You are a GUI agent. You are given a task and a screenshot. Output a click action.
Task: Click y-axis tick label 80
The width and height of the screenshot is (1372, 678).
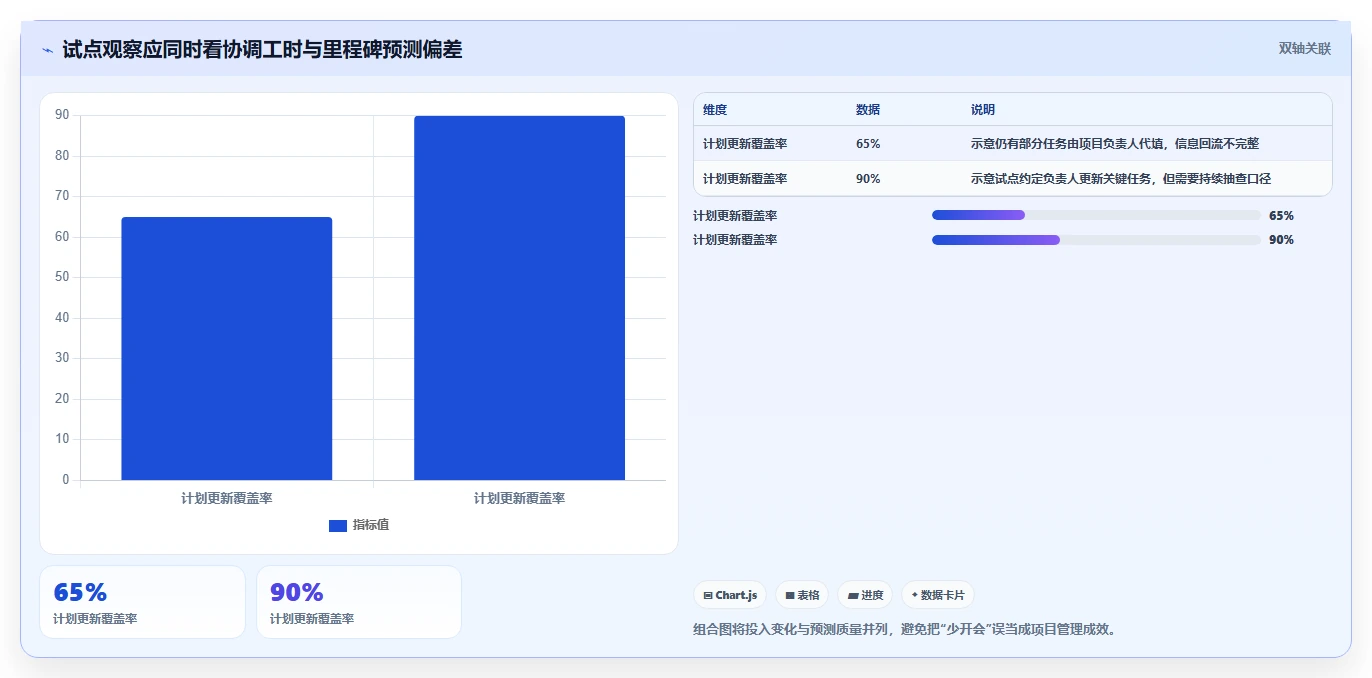point(62,156)
